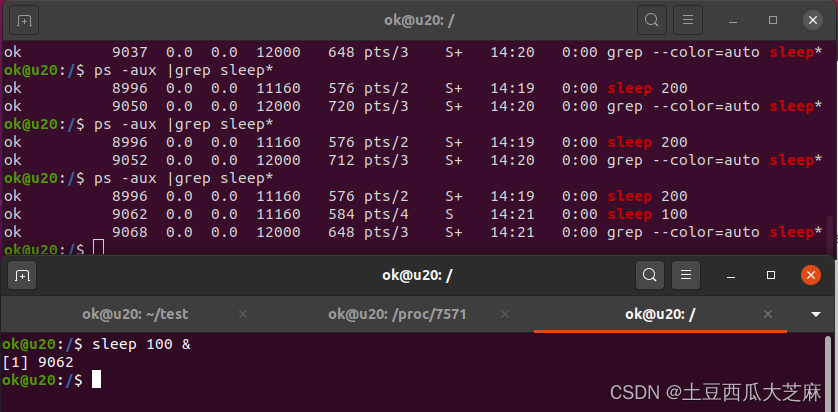Close the upper terminal window
This screenshot has height=412, width=838.
(812, 20)
